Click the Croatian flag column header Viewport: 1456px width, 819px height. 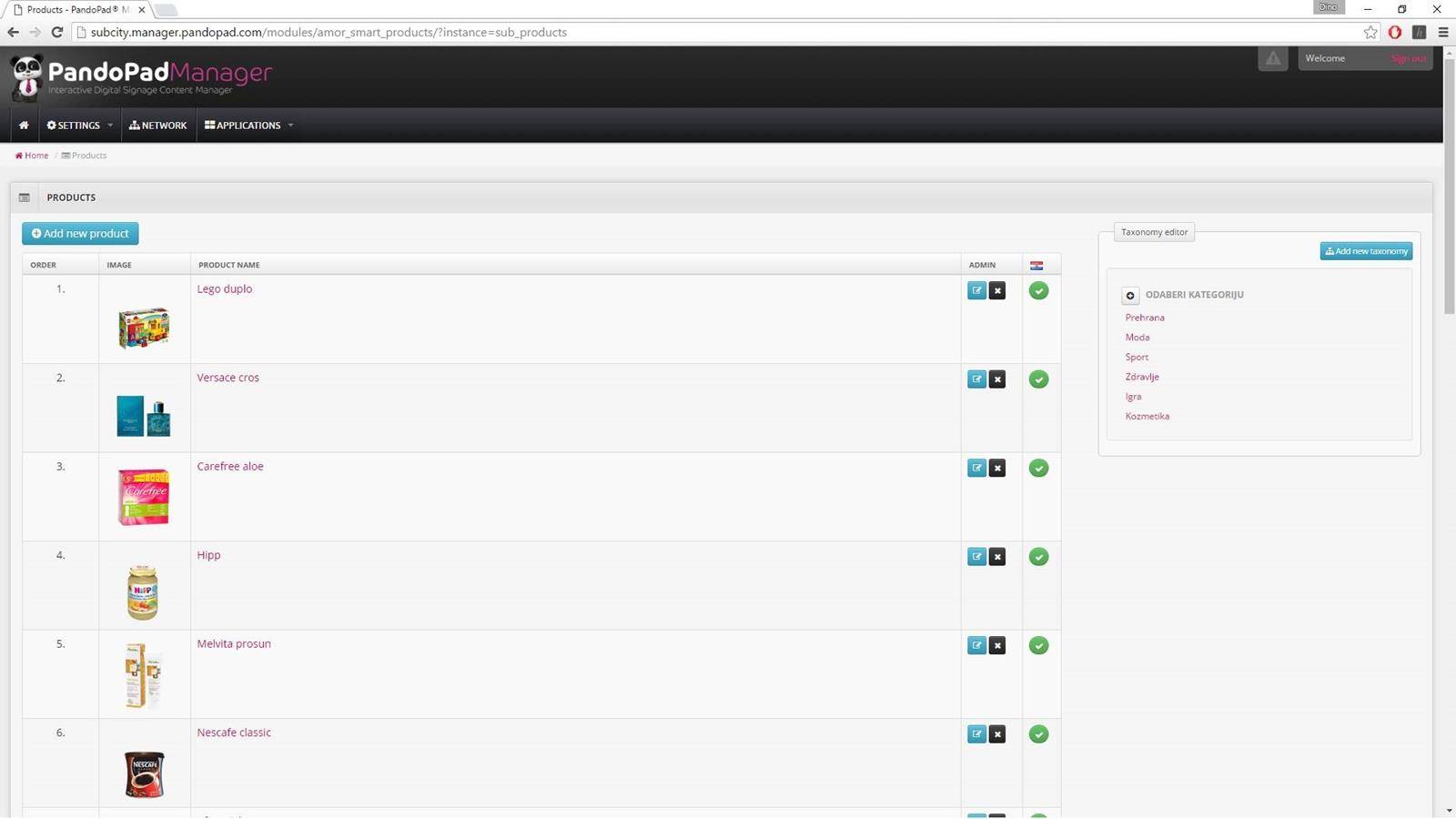click(1036, 266)
